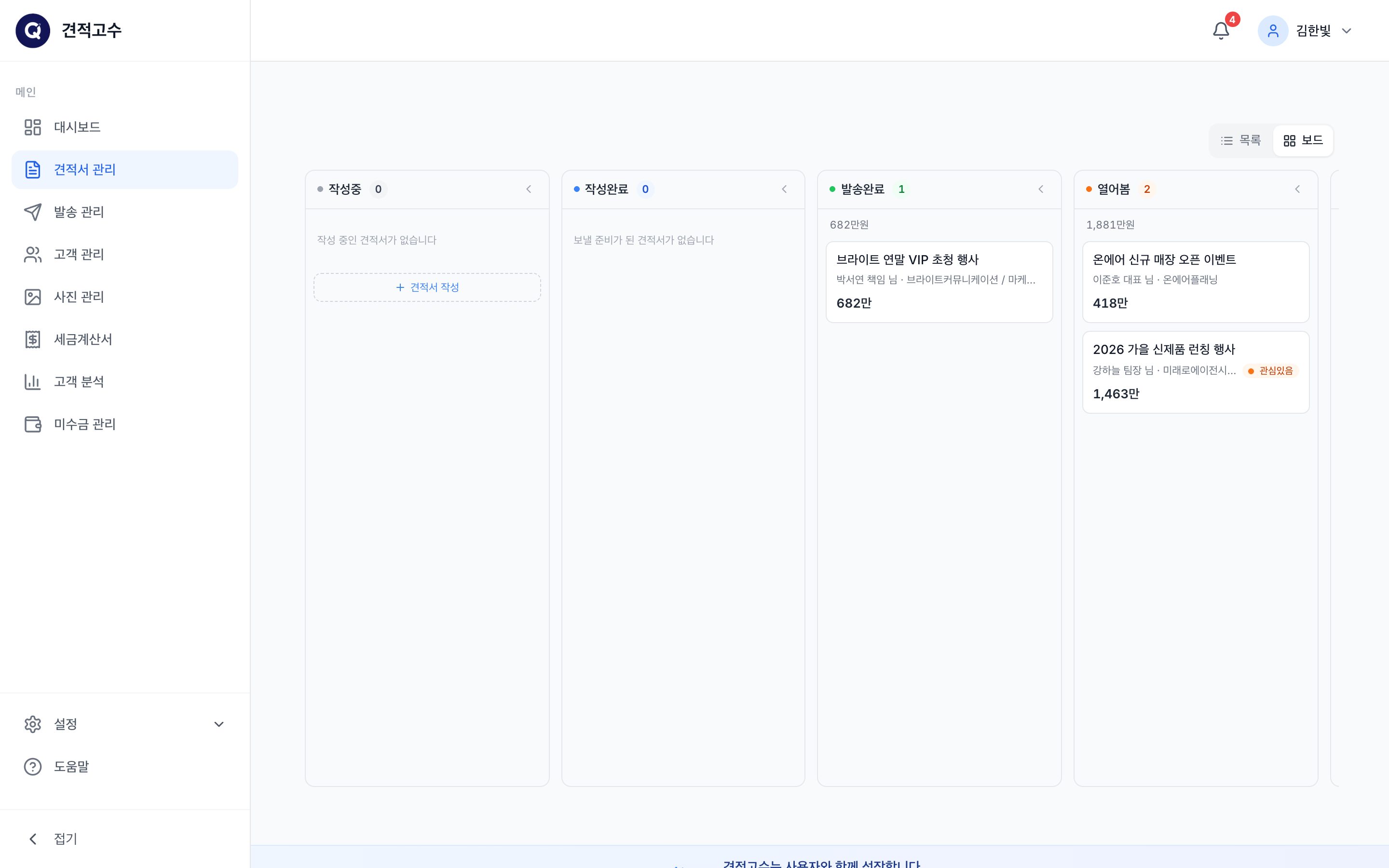This screenshot has height=868, width=1389.
Task: Expand the 설정 menu chevron
Action: pyautogui.click(x=218, y=724)
